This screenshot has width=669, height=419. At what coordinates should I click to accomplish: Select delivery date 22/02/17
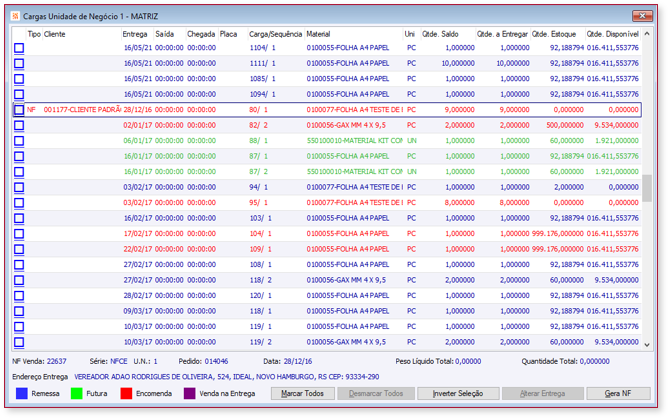click(x=137, y=249)
